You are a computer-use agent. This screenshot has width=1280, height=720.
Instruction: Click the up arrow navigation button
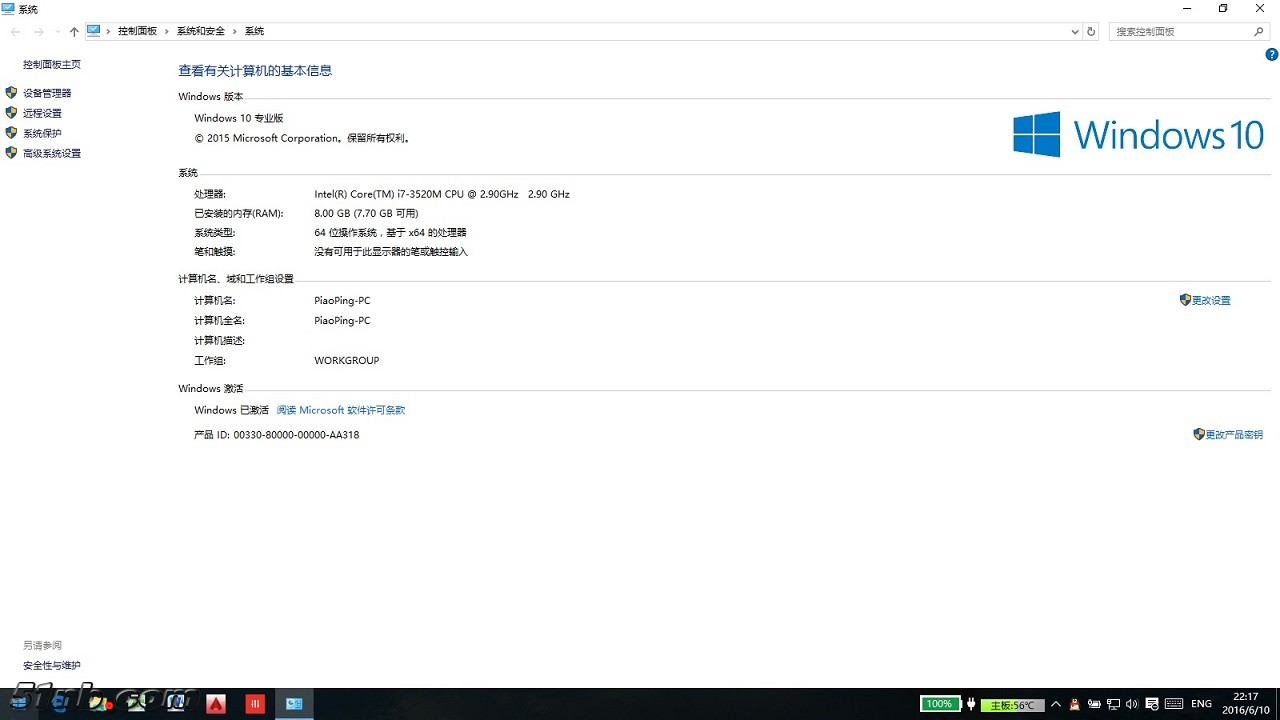point(74,32)
